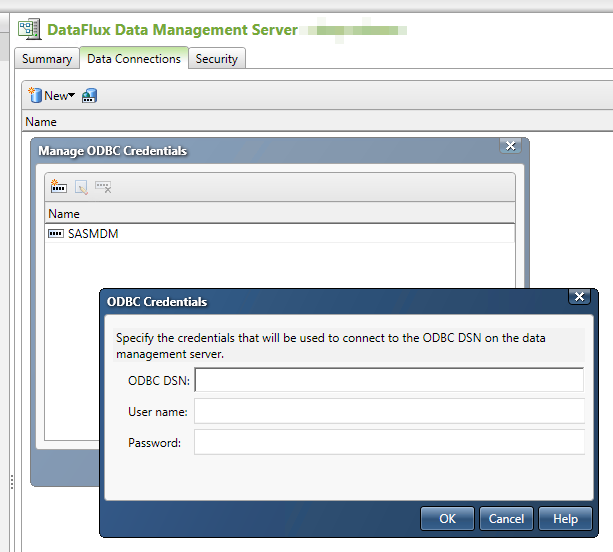Switch to the Security tab
Screen dimensions: 613x552
pyautogui.click(x=217, y=59)
